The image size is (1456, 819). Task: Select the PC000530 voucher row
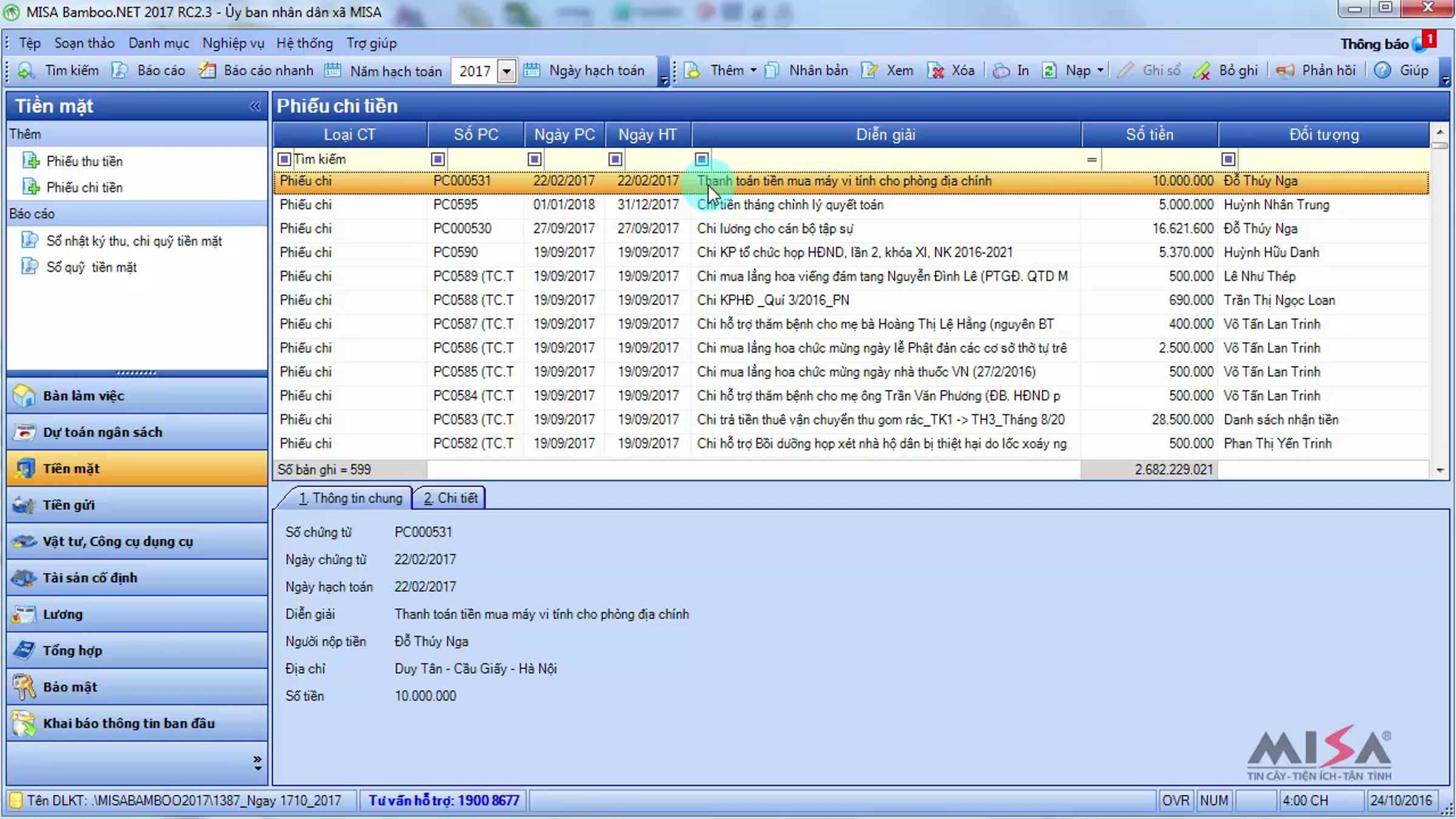[851, 229]
